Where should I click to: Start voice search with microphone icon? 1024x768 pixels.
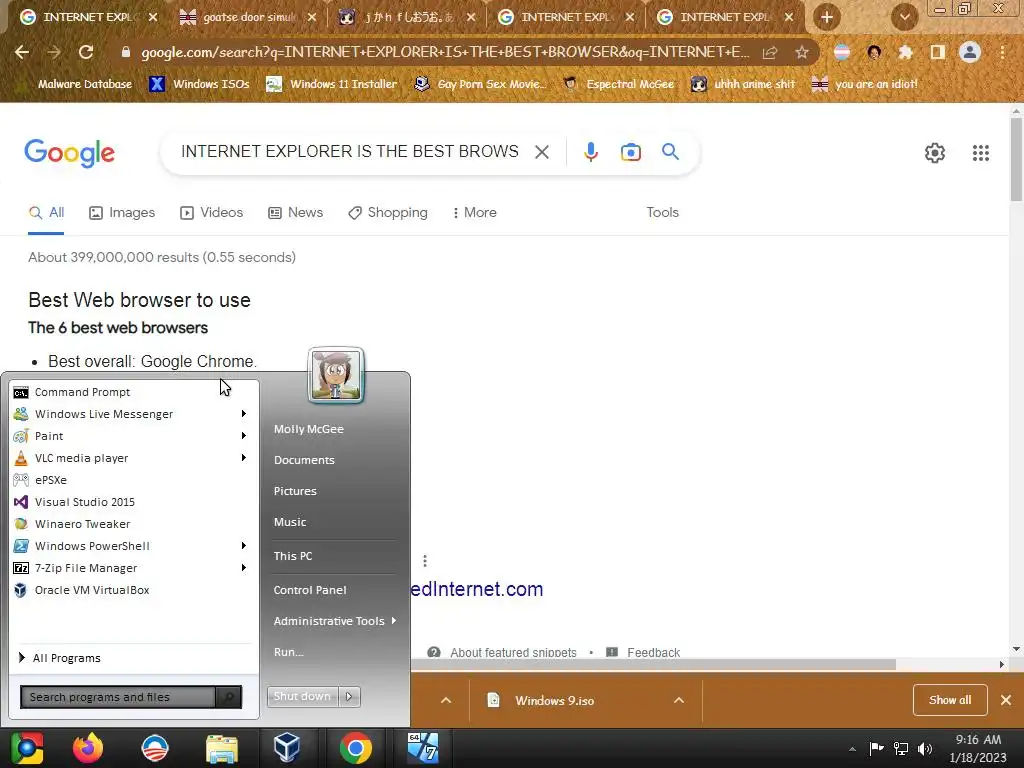(590, 152)
